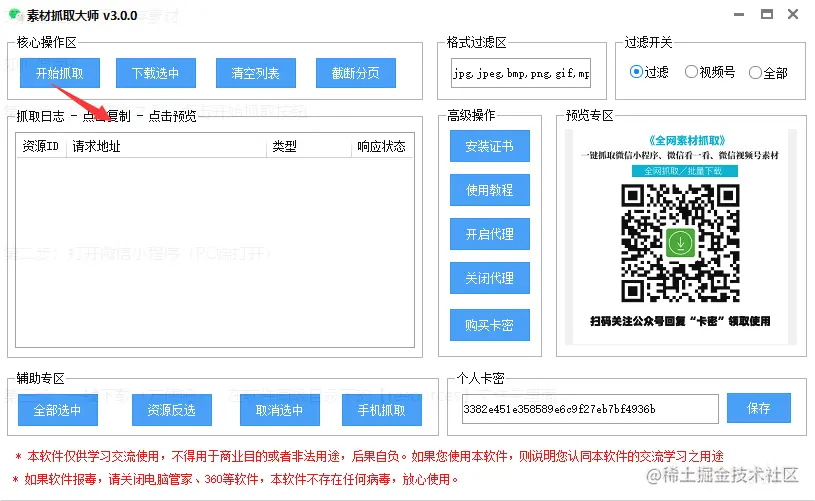Click the green download icon in QR code
The width and height of the screenshot is (815, 501).
680,242
